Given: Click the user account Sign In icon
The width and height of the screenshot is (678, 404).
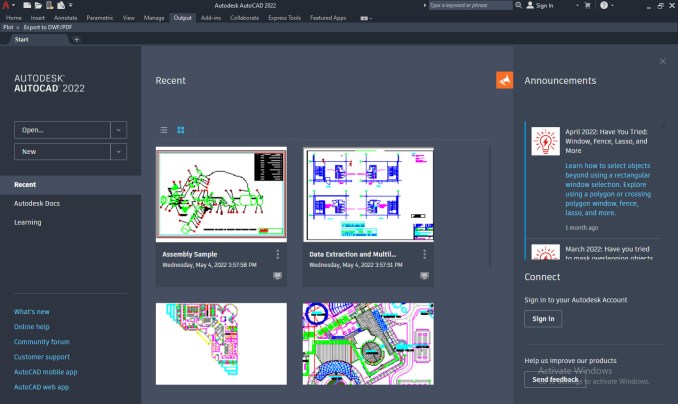Looking at the screenshot, I should pyautogui.click(x=530, y=5).
